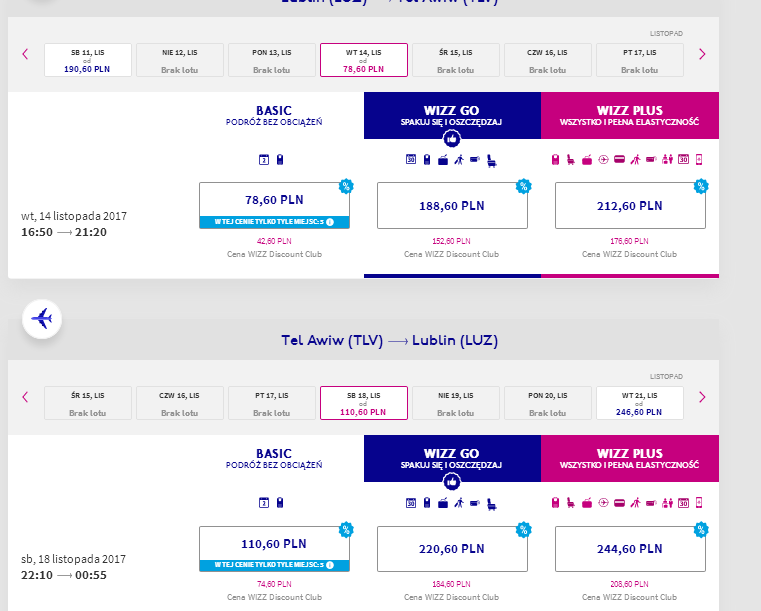Click the percent discount badge on 188,60 PLN fare

pos(524,186)
